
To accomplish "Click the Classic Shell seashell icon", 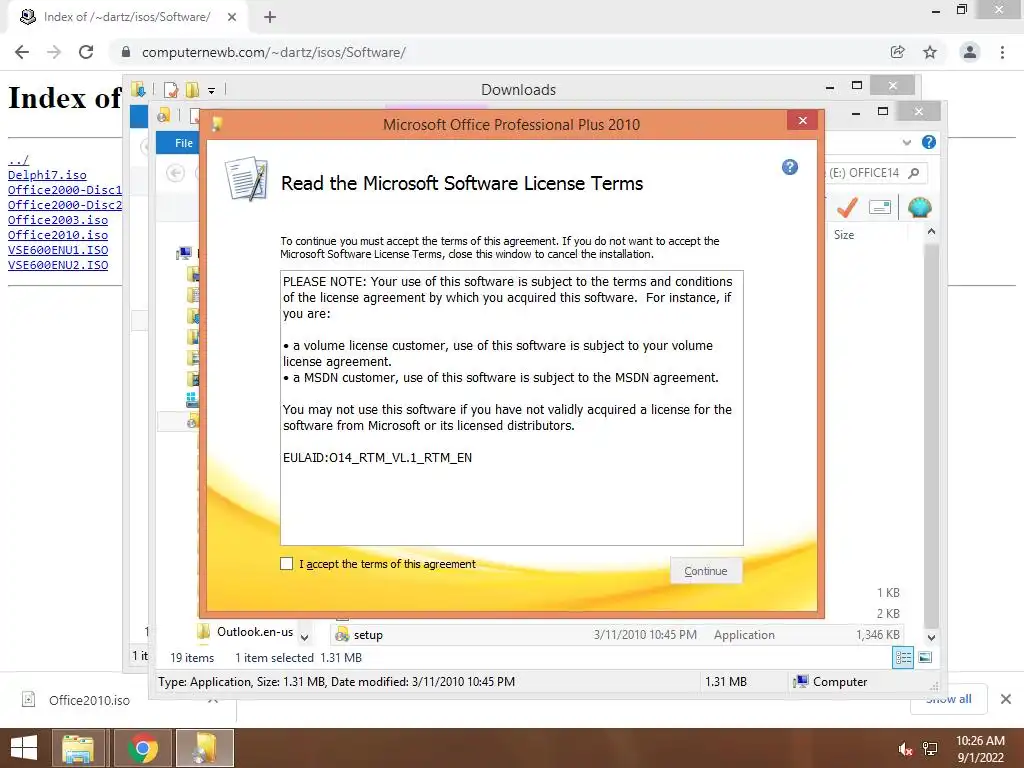I will (920, 208).
